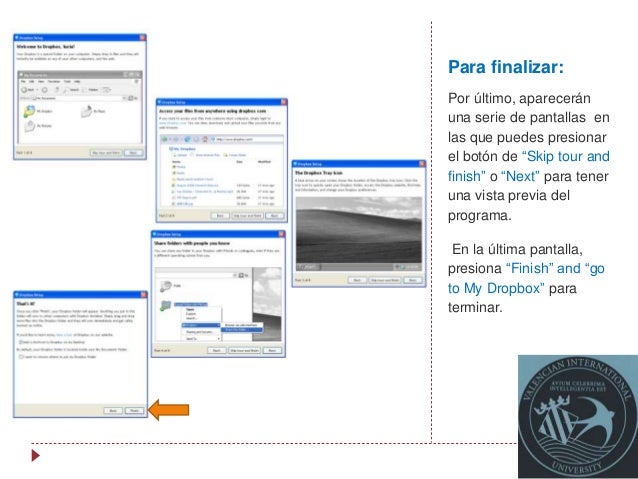Viewport: 638px width, 479px height.
Task: Click Next in the Access your files window
Action: click(x=275, y=216)
